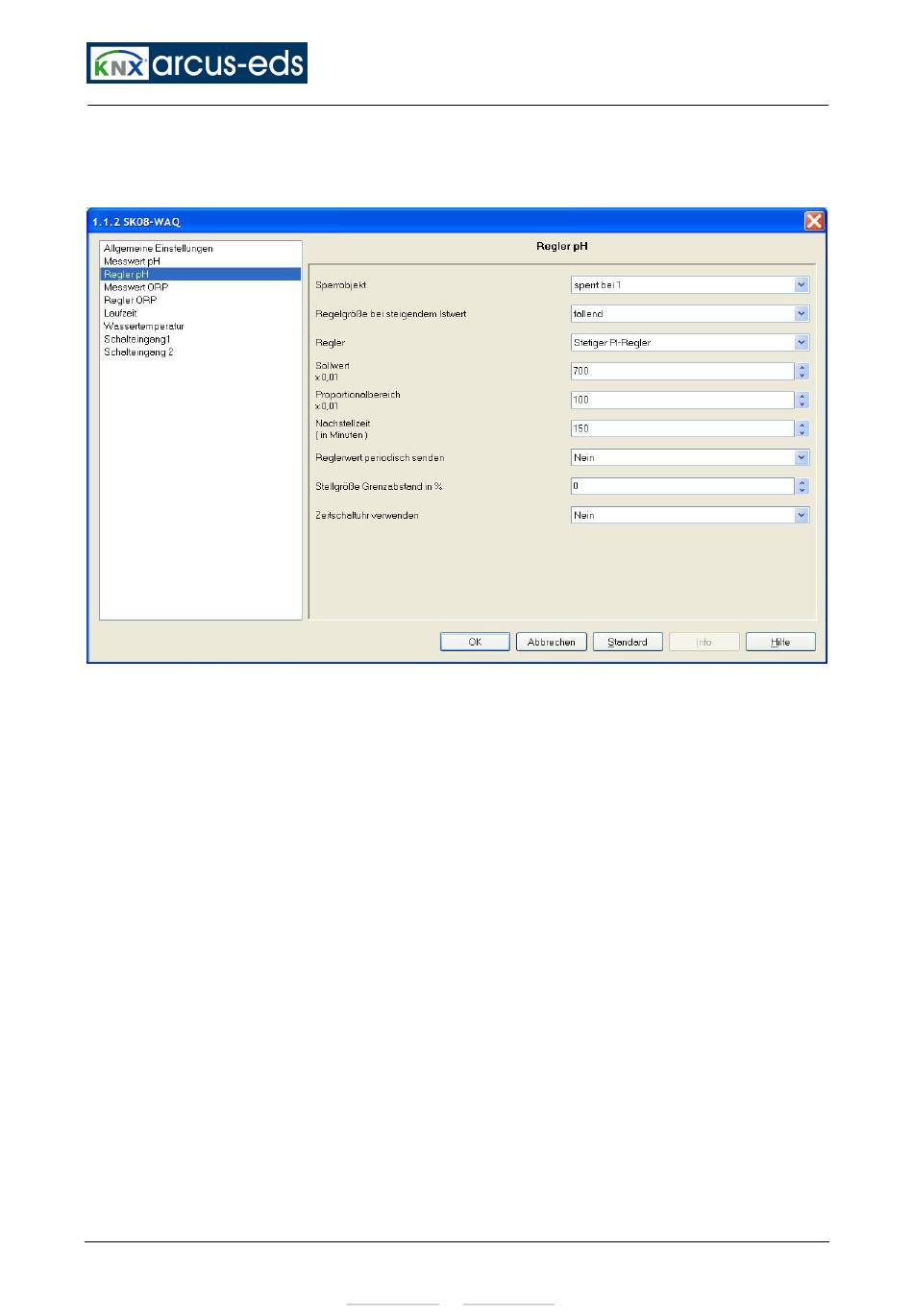
Task: Click the Nachstellzeit input field
Action: [x=682, y=428]
